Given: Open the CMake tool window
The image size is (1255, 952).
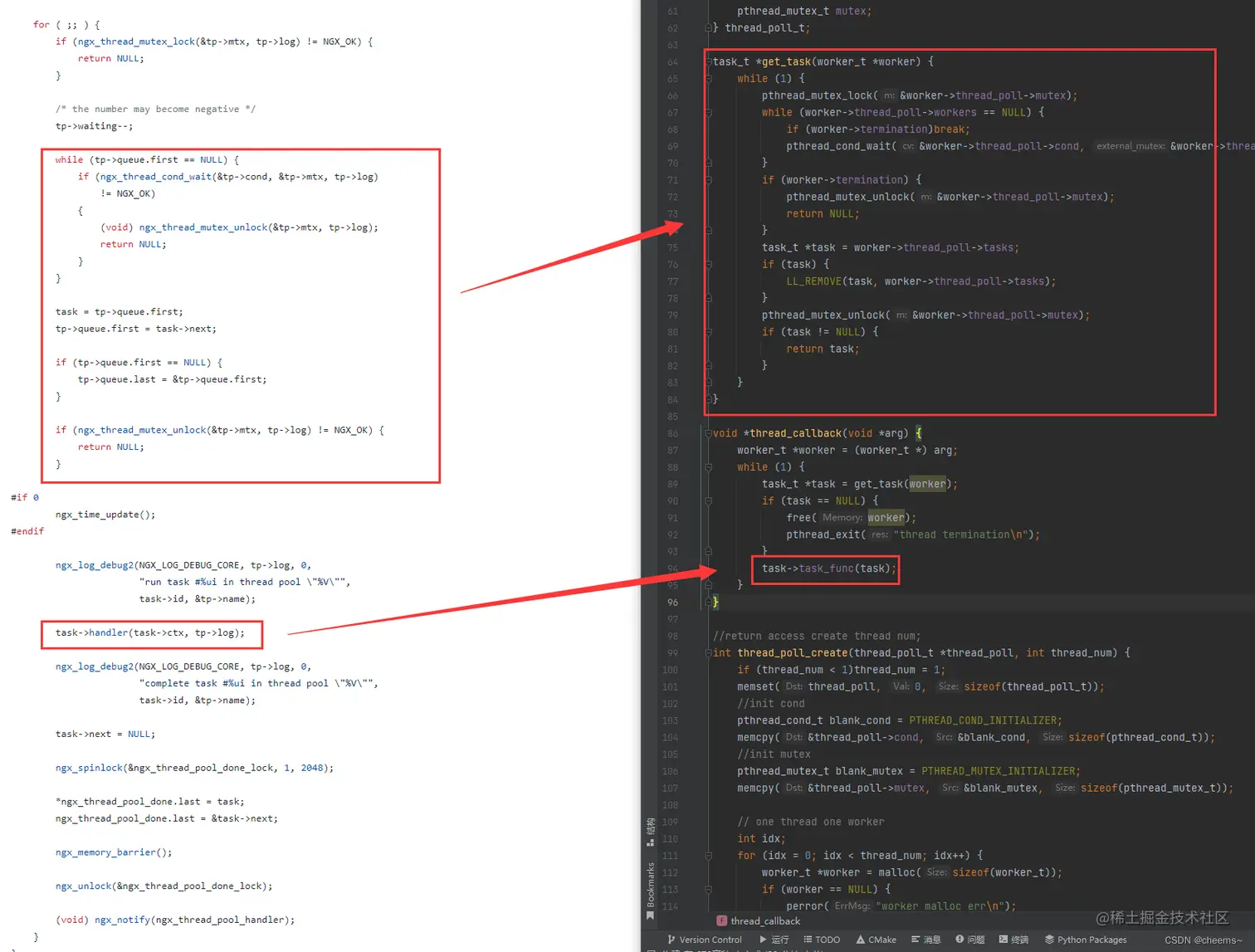Looking at the screenshot, I should click(x=876, y=940).
